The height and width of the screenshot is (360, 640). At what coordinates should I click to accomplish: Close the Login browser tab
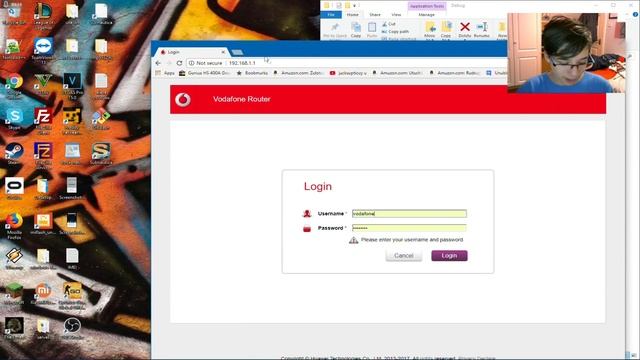pyautogui.click(x=223, y=52)
